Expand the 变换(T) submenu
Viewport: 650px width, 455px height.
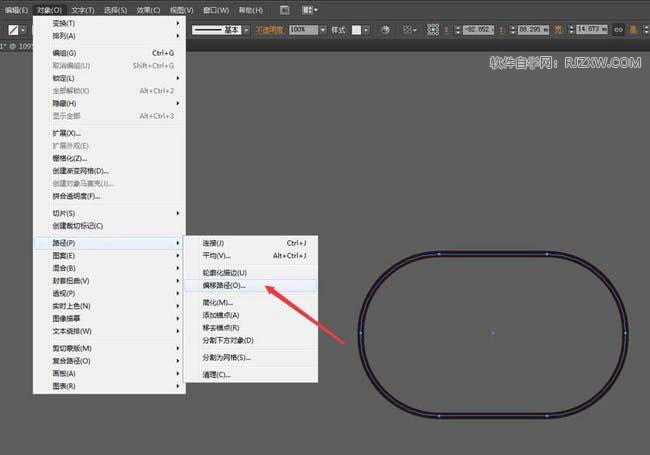pyautogui.click(x=109, y=23)
